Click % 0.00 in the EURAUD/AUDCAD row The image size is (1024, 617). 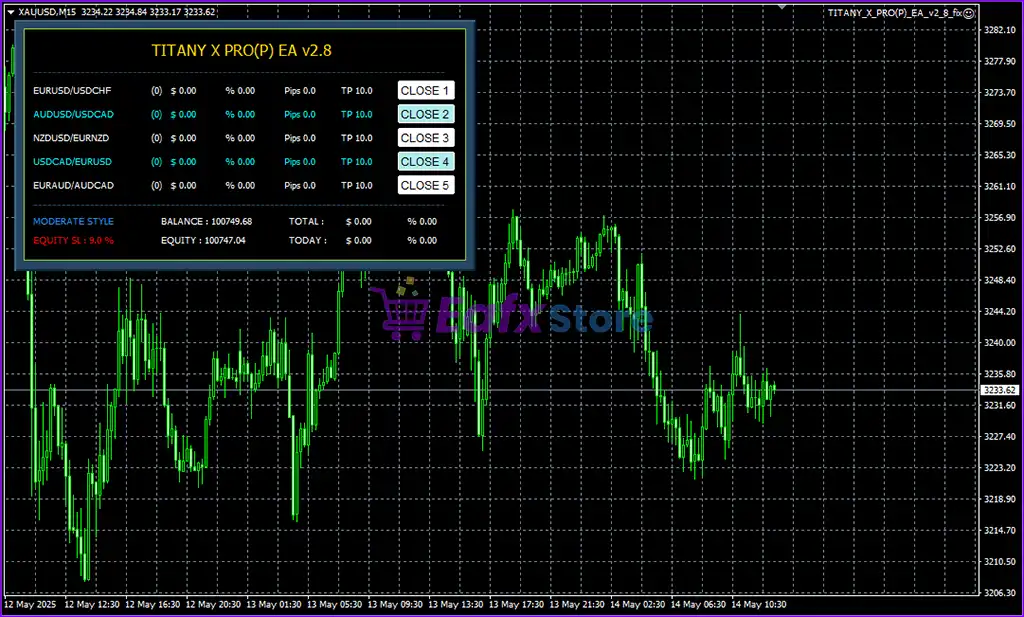click(x=240, y=185)
